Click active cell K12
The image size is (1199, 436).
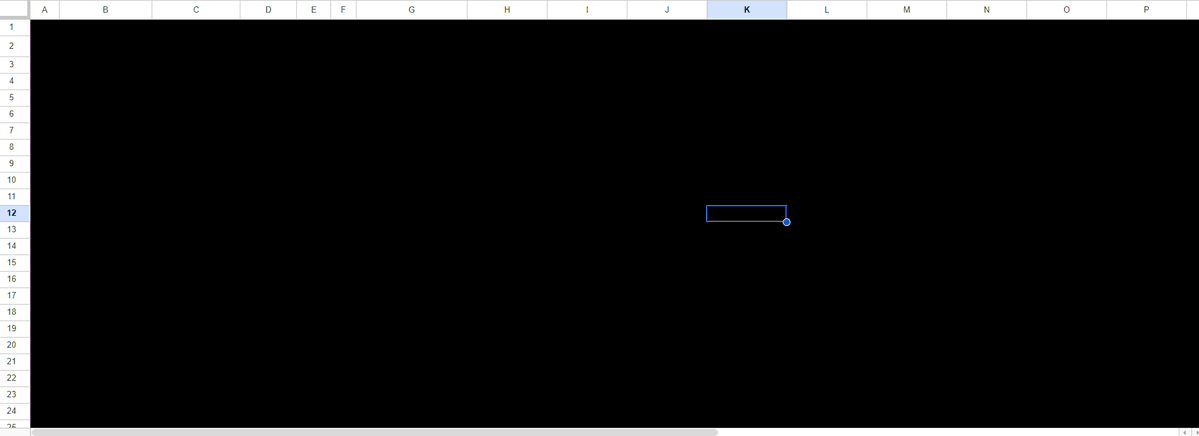coord(746,213)
